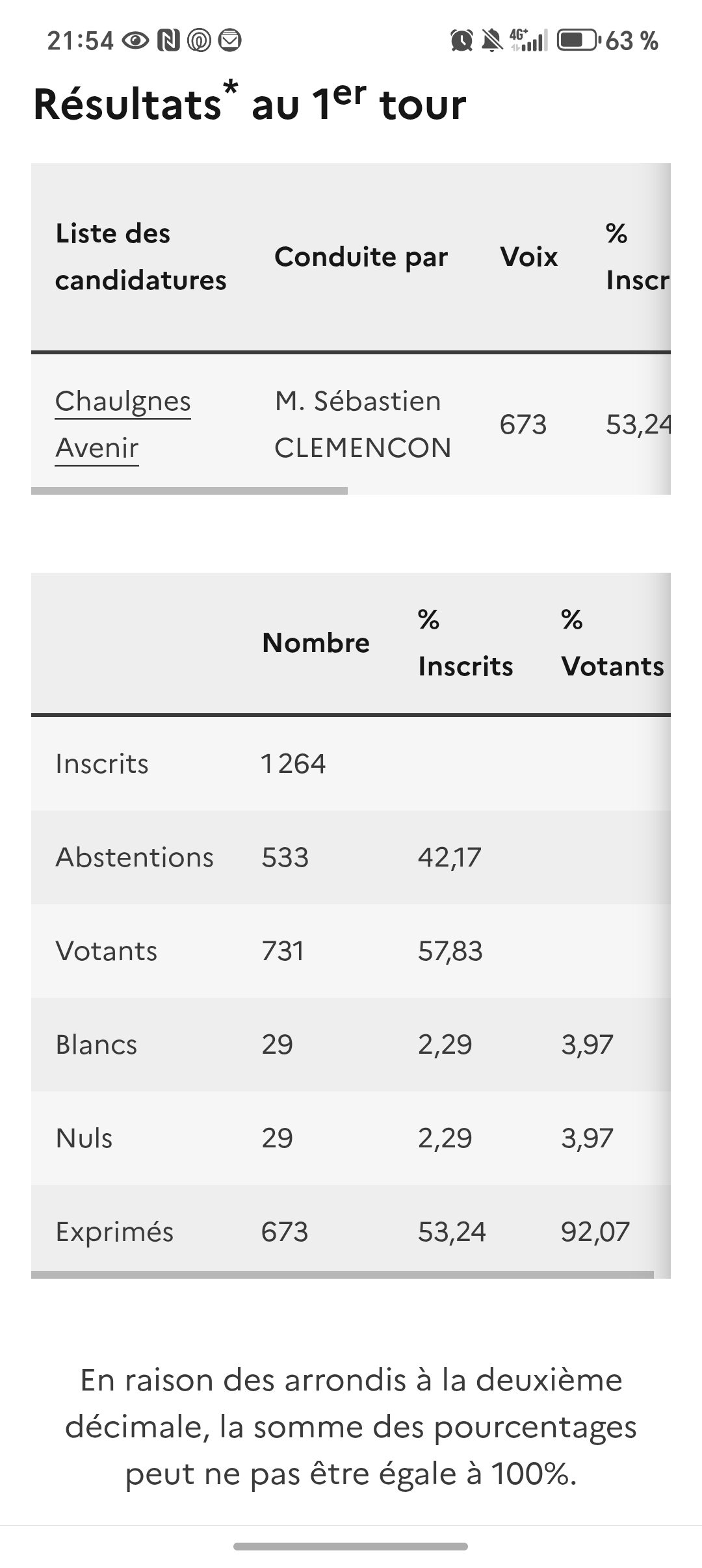Tap the spiral at-sign notification icon

pyautogui.click(x=199, y=41)
